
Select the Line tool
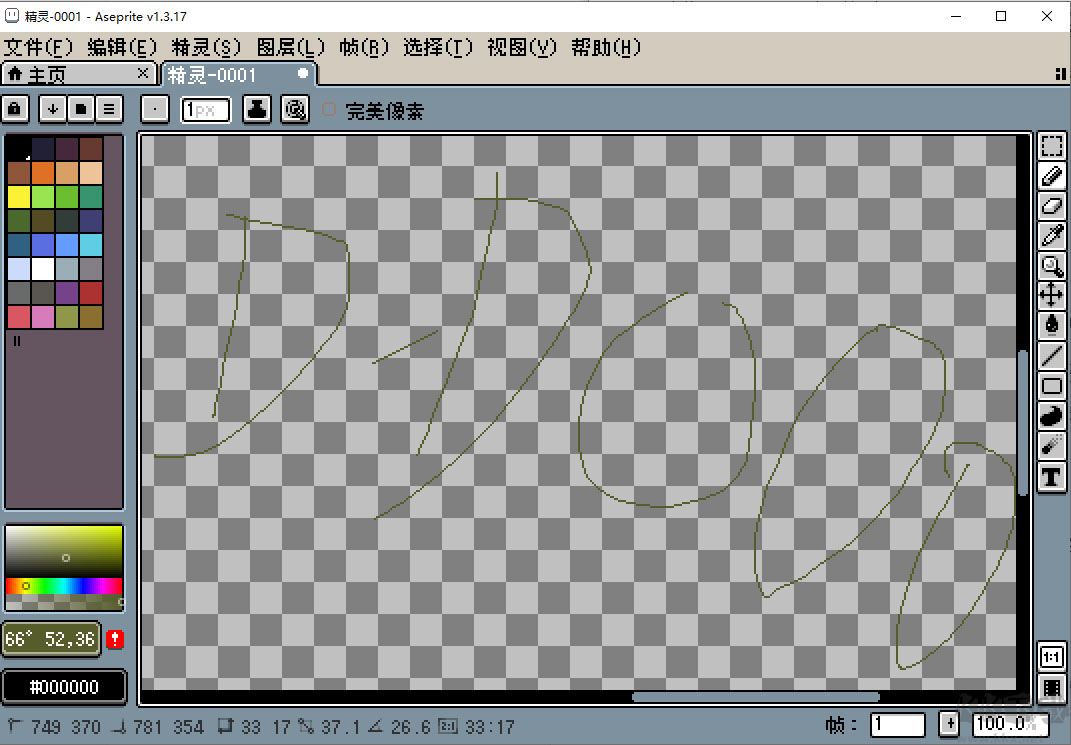click(1051, 356)
